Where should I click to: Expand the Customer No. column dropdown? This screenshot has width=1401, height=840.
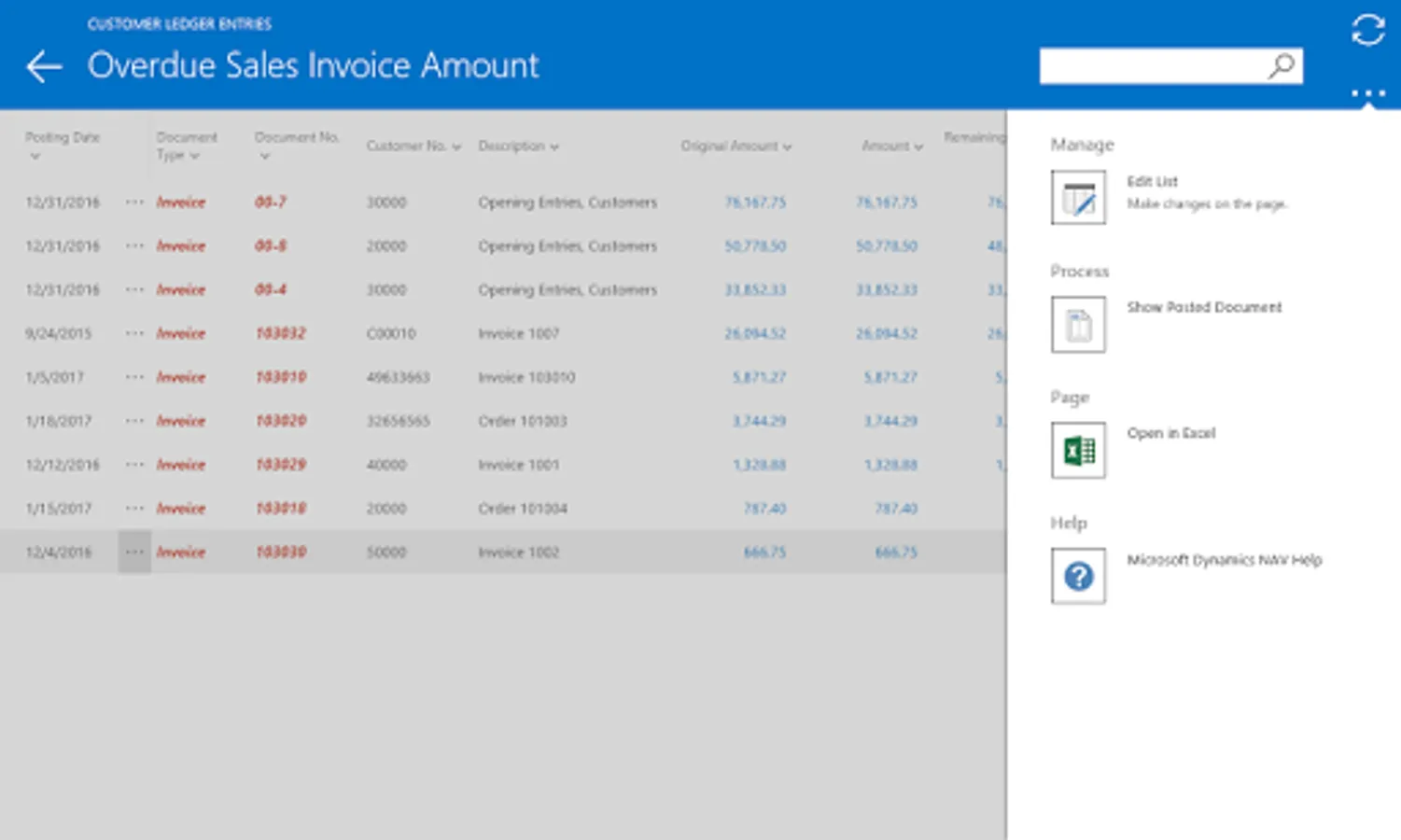tap(456, 147)
